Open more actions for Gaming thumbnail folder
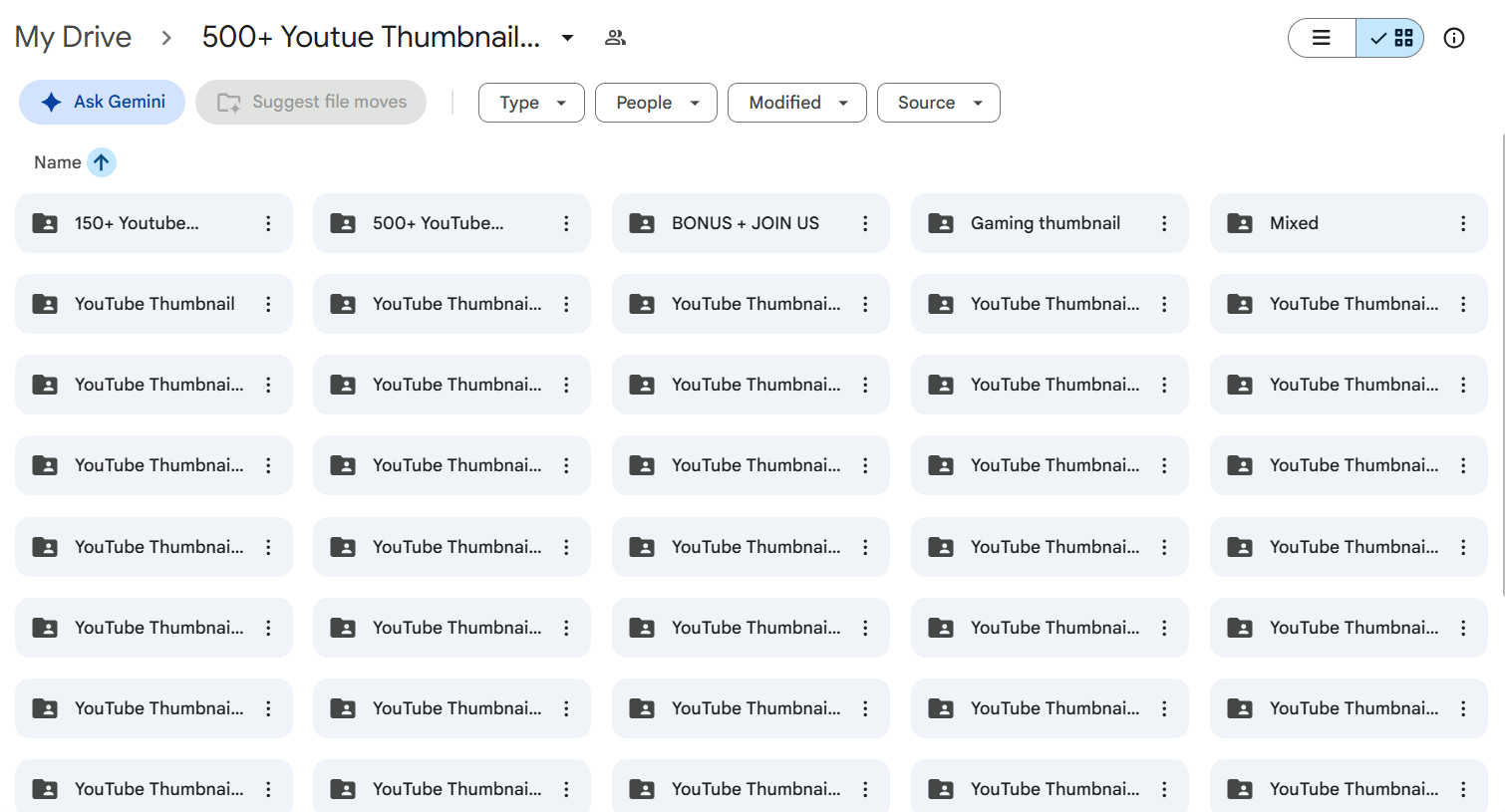Image resolution: width=1505 pixels, height=812 pixels. pos(1164,223)
